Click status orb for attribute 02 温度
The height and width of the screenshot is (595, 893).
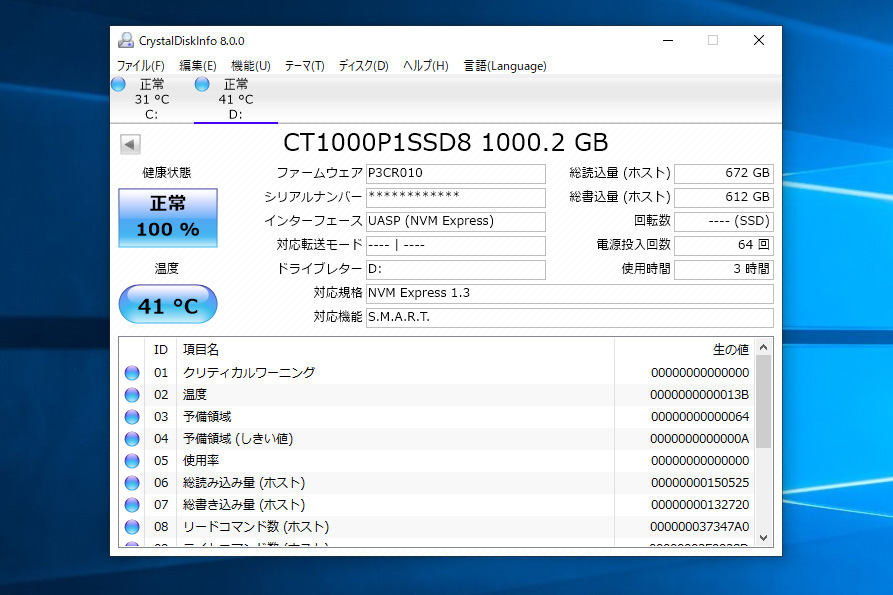[x=132, y=395]
